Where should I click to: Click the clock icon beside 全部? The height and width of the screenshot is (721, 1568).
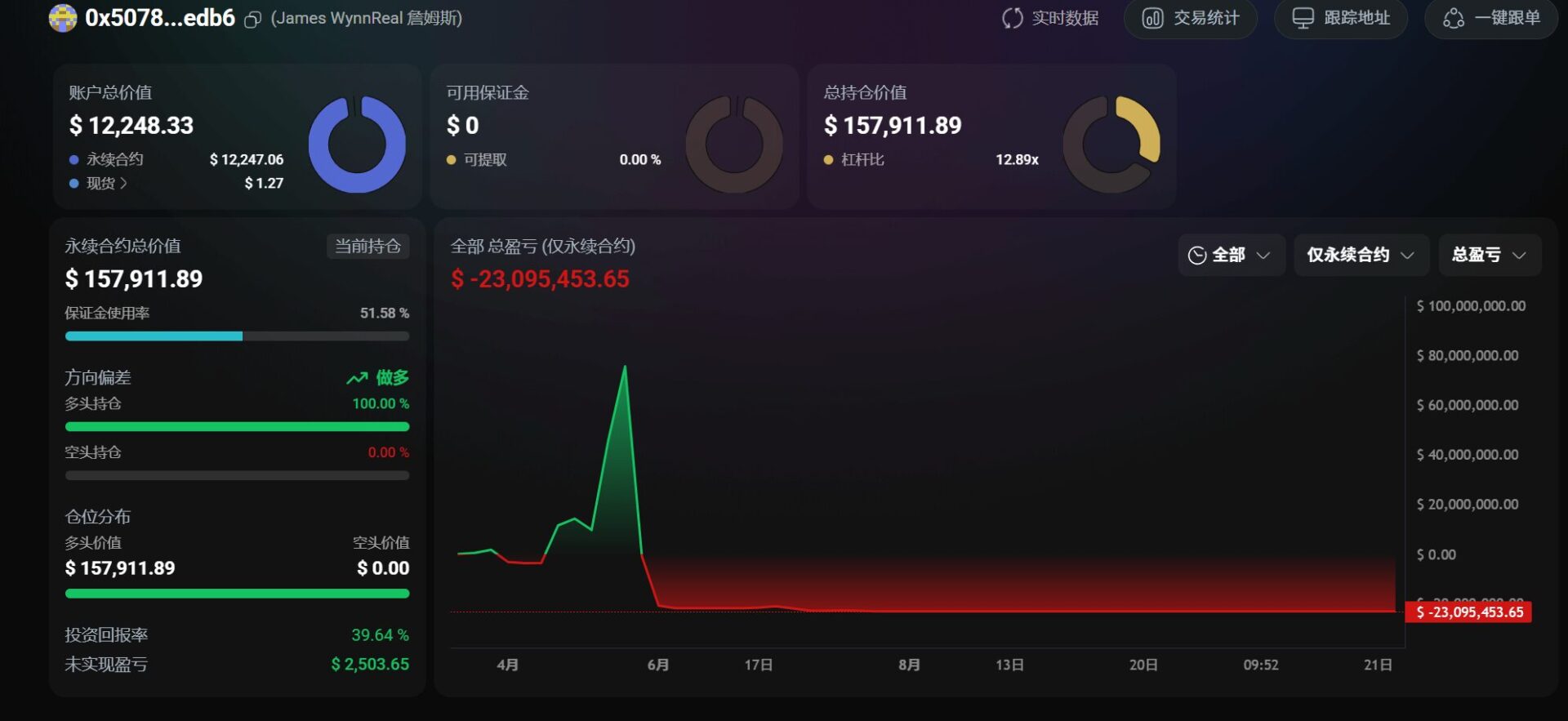(1197, 256)
